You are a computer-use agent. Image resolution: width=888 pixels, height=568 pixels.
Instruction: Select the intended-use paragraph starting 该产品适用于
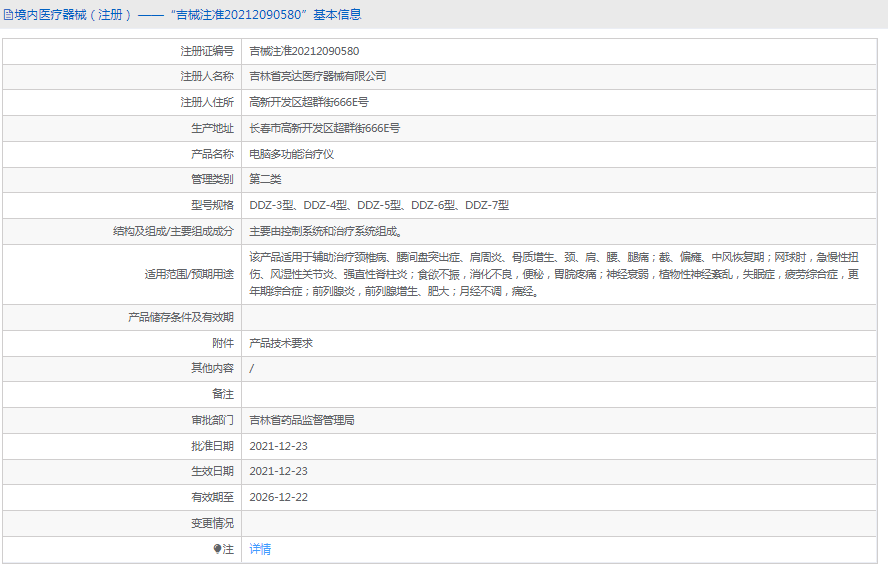(x=554, y=275)
